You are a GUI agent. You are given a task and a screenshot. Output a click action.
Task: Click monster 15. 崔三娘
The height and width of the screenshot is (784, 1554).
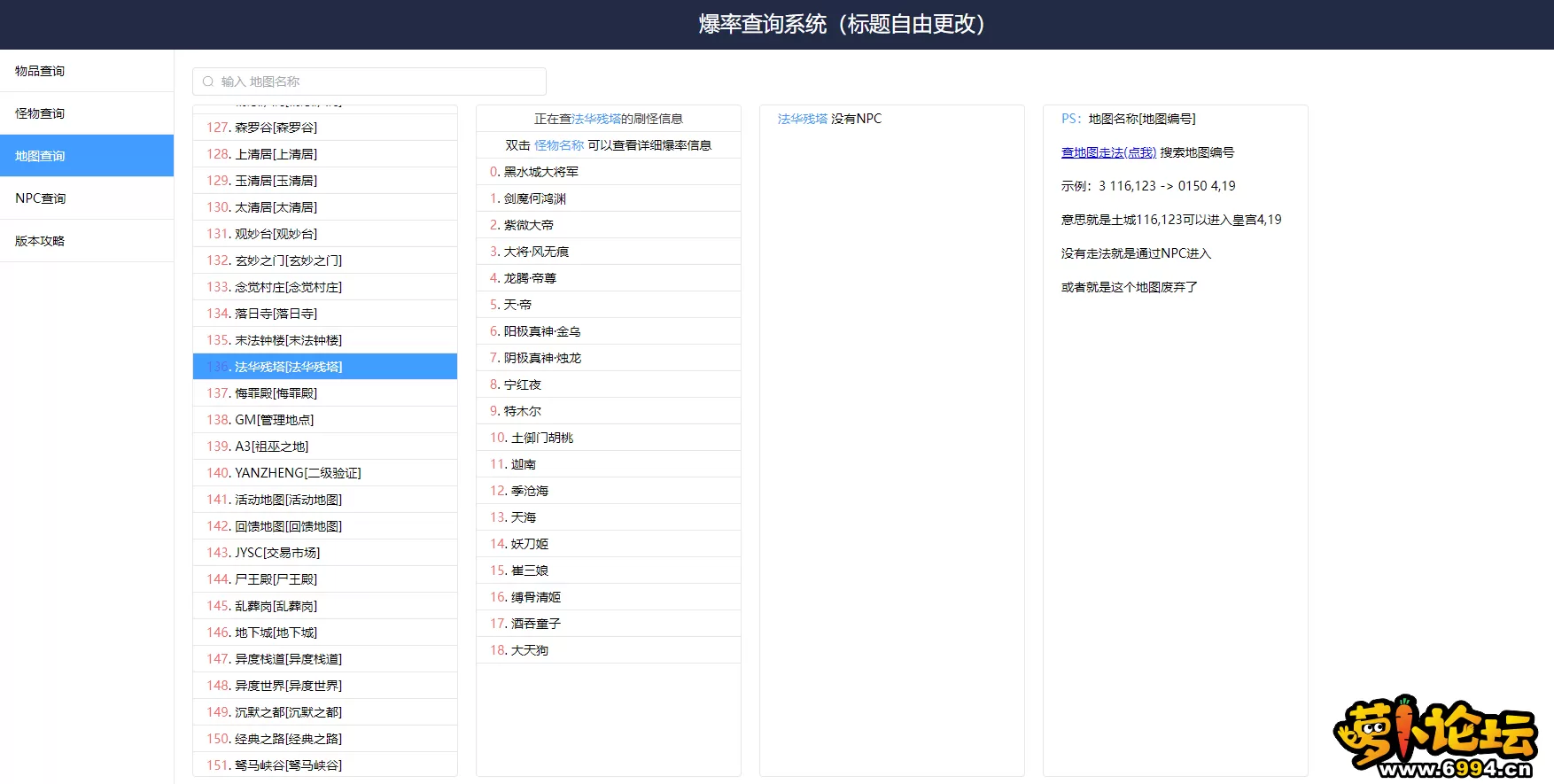click(609, 571)
